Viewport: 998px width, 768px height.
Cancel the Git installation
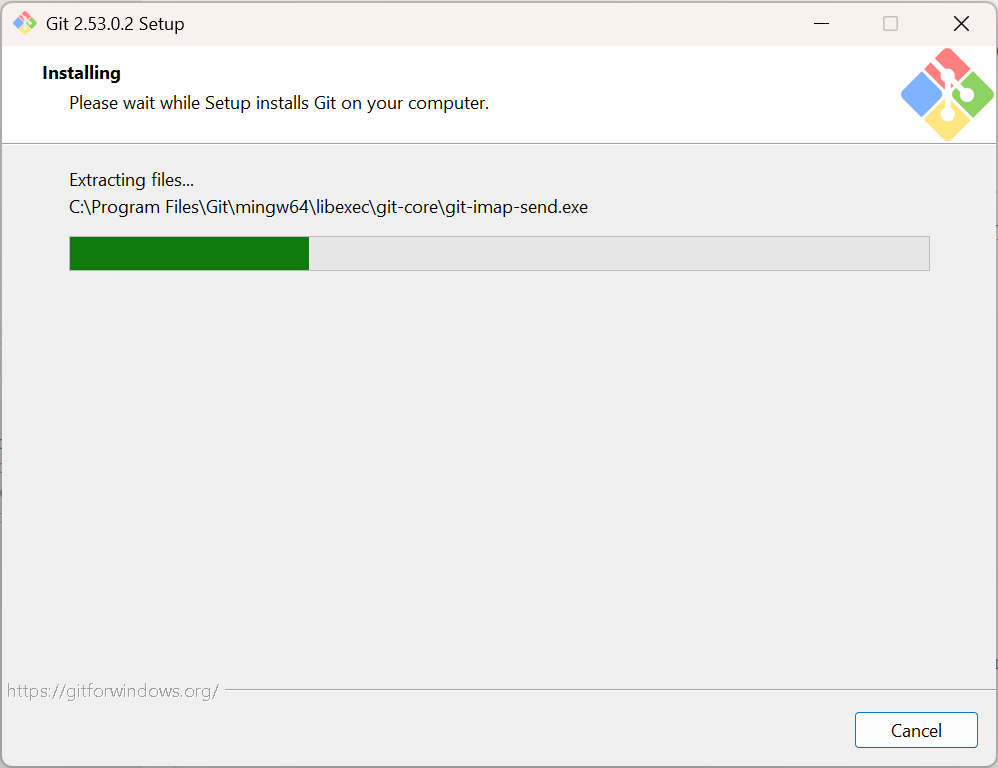pos(916,730)
